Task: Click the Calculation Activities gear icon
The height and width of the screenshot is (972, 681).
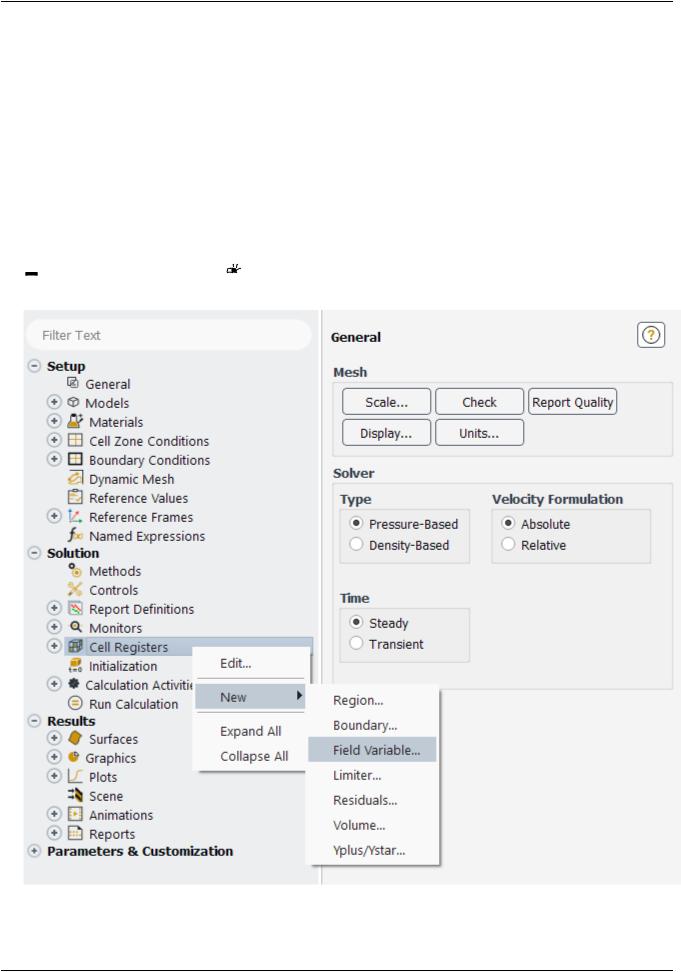Action: coord(74,684)
